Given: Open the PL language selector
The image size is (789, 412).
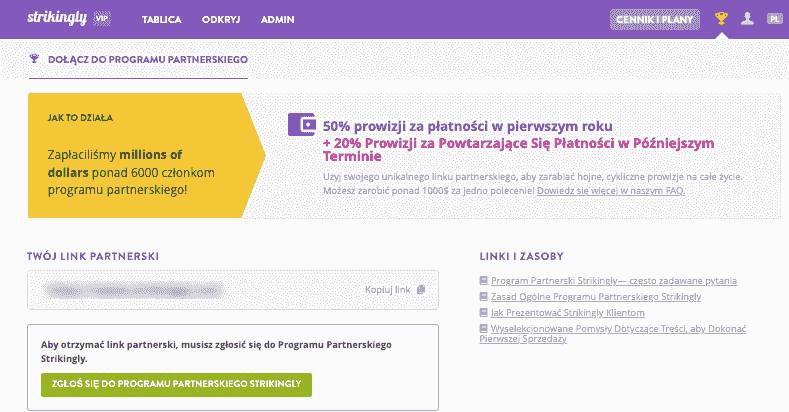Looking at the screenshot, I should pos(774,19).
